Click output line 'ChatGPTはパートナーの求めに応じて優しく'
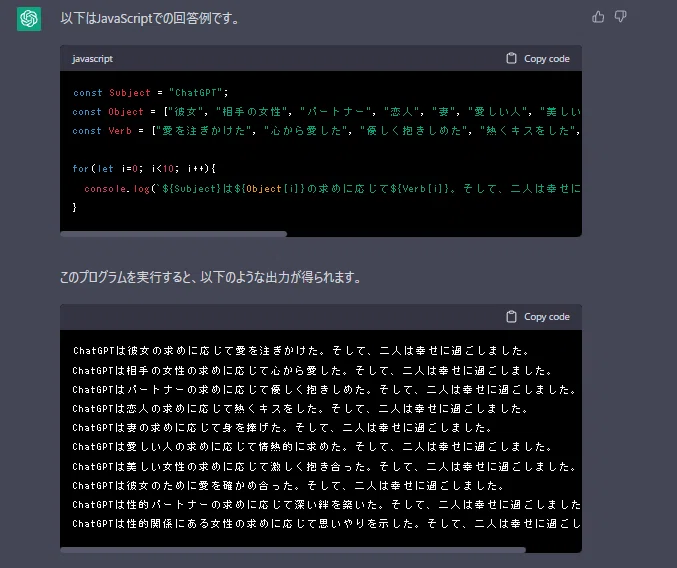The width and height of the screenshot is (677, 568). (324, 390)
